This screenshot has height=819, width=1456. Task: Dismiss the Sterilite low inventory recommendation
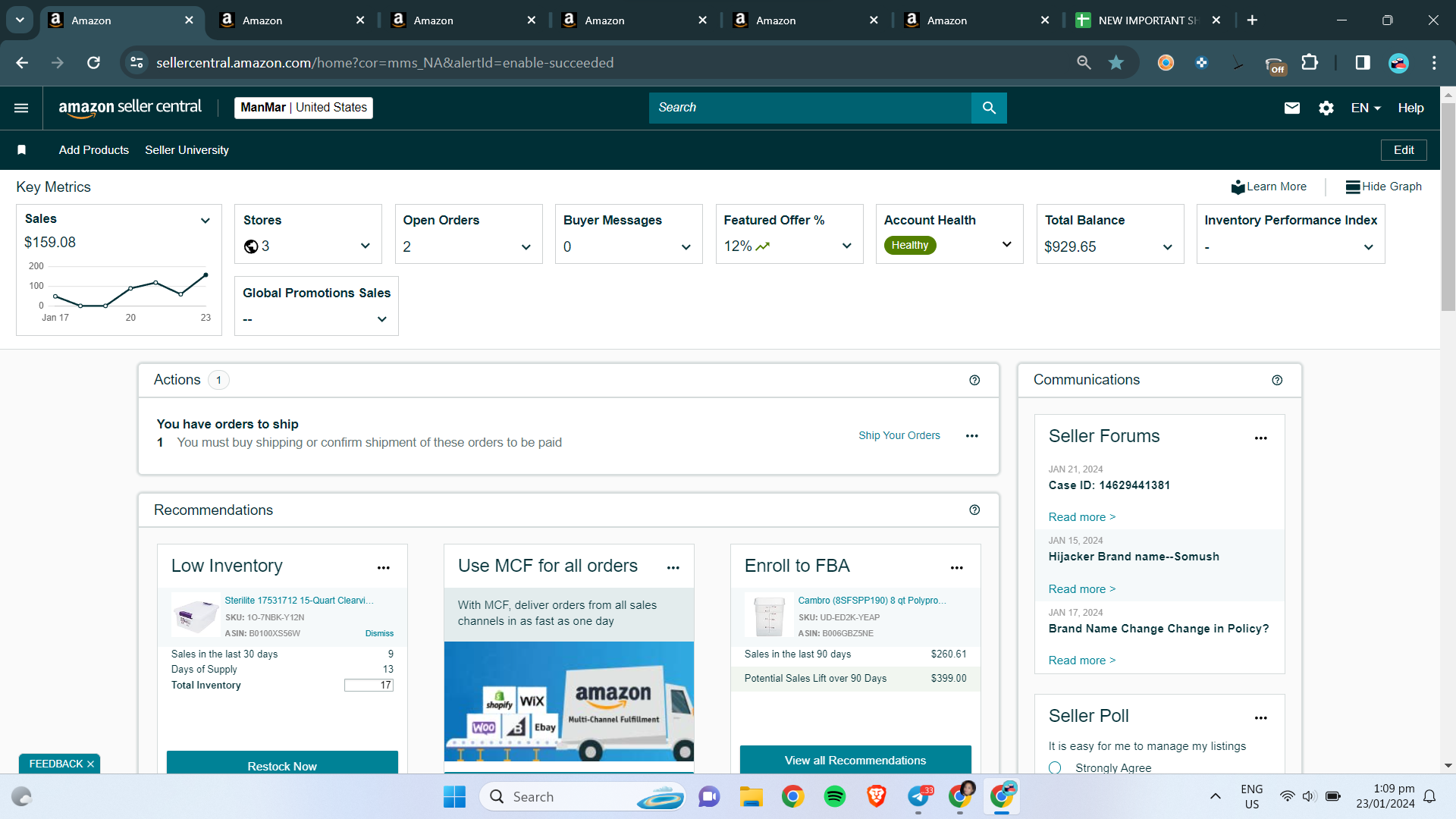point(379,633)
